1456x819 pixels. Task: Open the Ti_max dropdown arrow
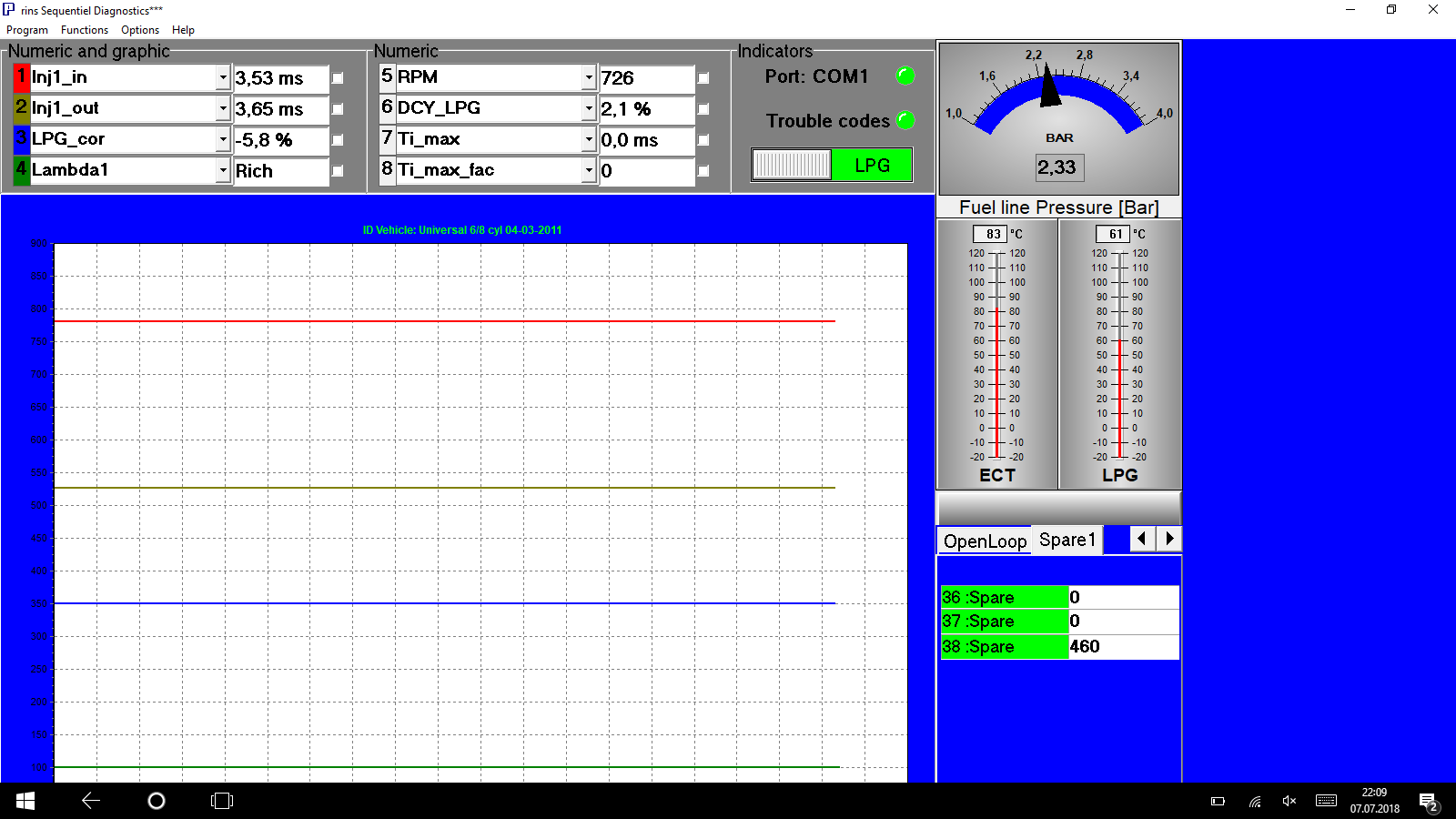point(589,139)
